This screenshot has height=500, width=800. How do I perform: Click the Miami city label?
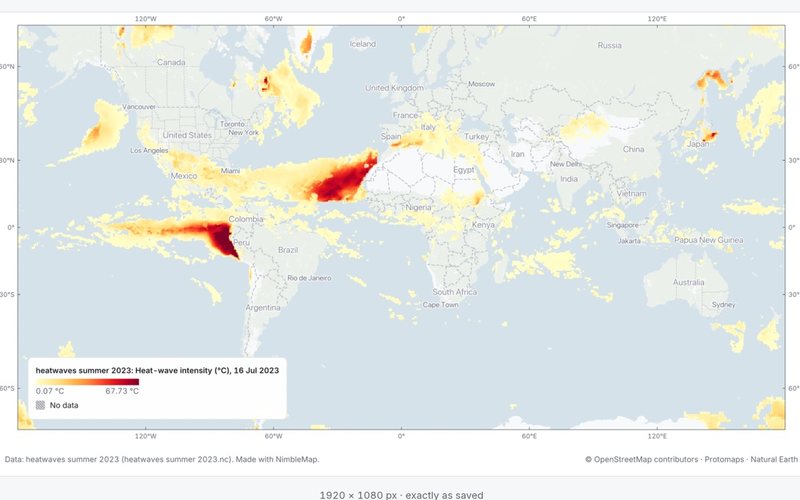[230, 171]
